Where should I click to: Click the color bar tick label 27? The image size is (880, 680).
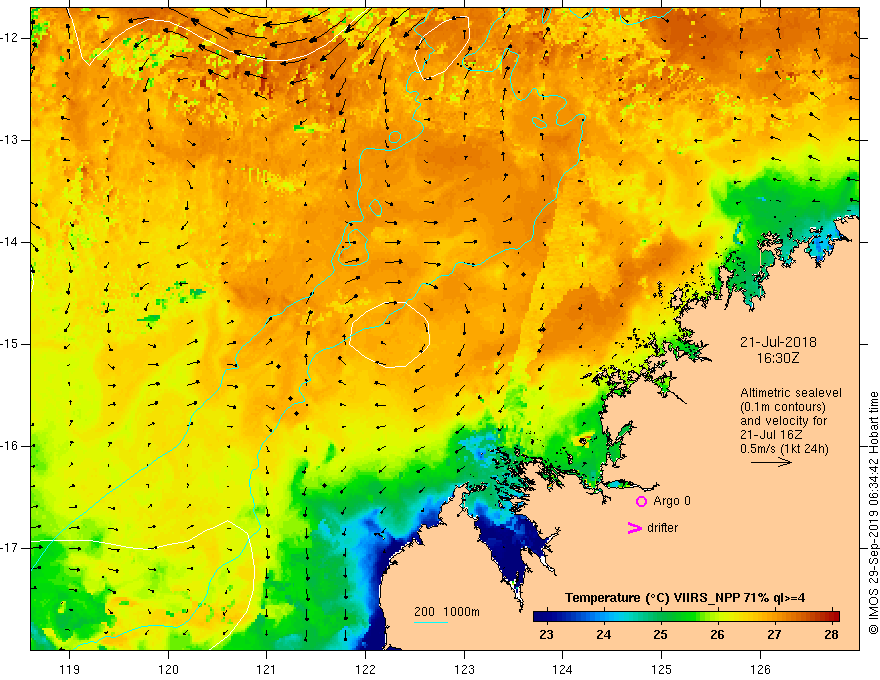click(x=774, y=635)
